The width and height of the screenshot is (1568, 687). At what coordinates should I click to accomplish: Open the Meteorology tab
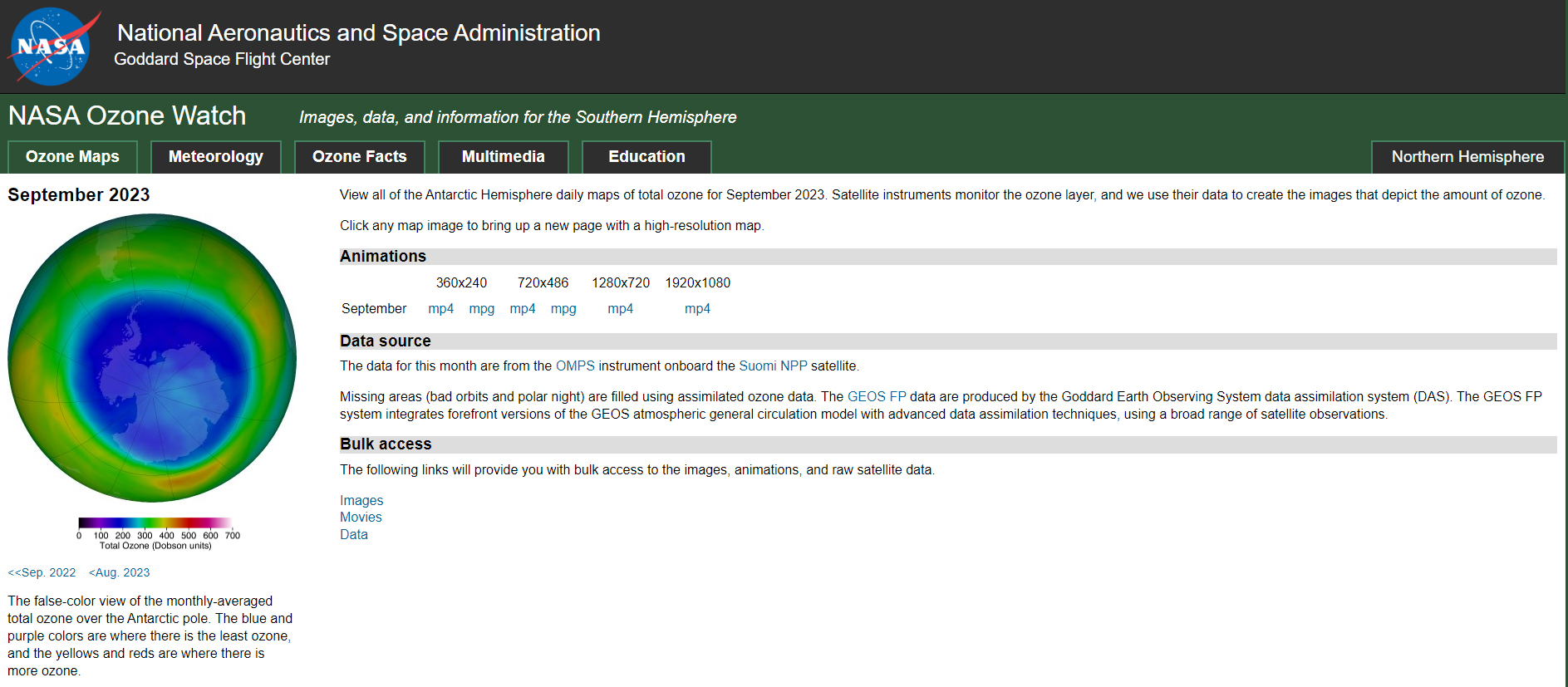[x=215, y=157]
